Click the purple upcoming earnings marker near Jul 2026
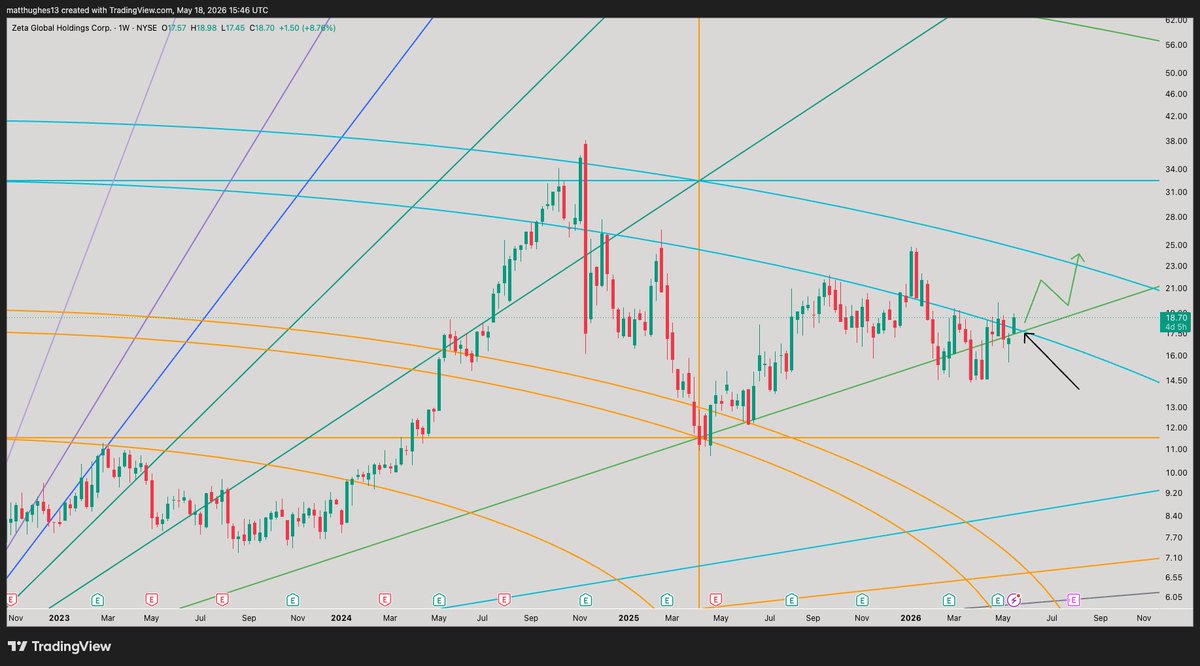This screenshot has width=1200, height=666. 1074,599
